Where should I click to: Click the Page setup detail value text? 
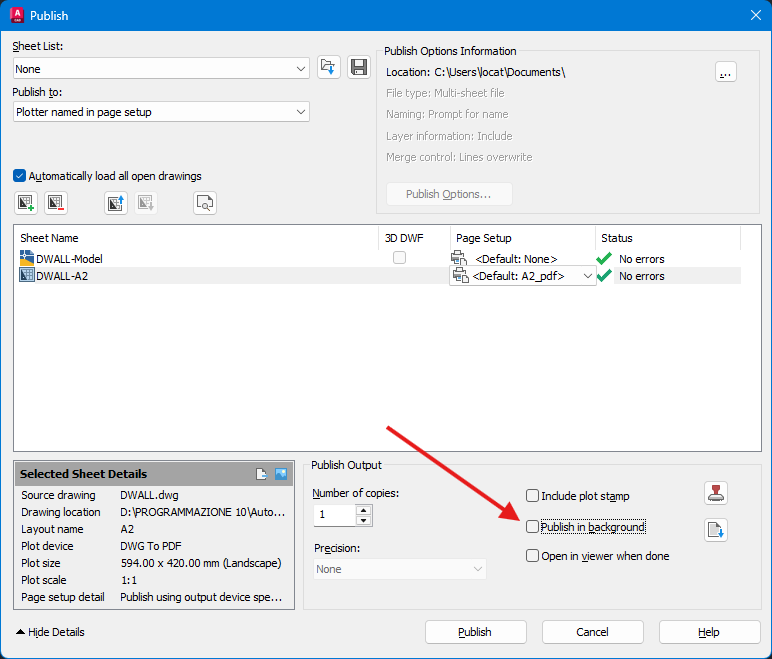coord(201,597)
